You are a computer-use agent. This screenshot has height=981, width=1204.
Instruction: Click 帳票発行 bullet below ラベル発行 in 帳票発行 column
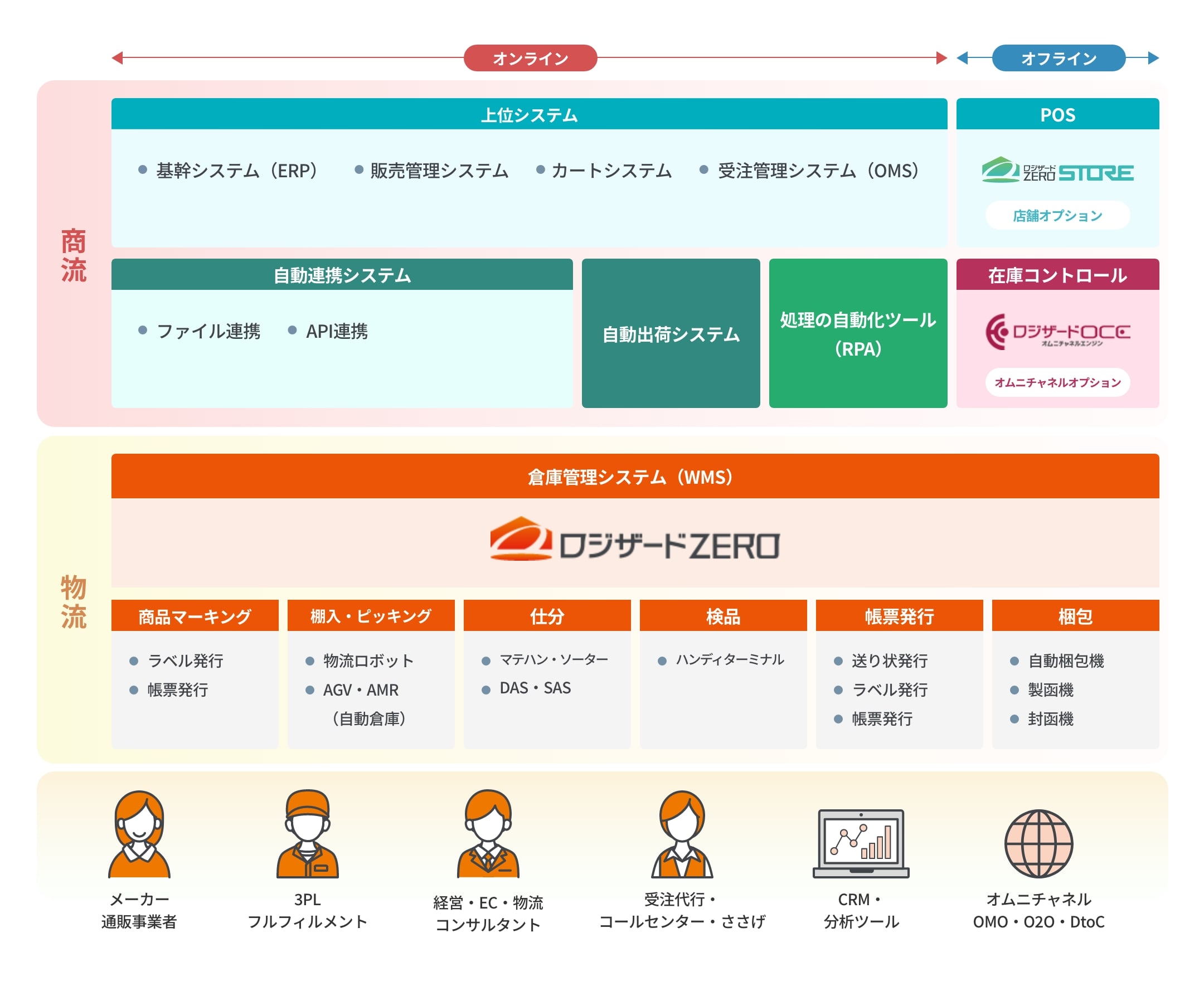coord(882,718)
